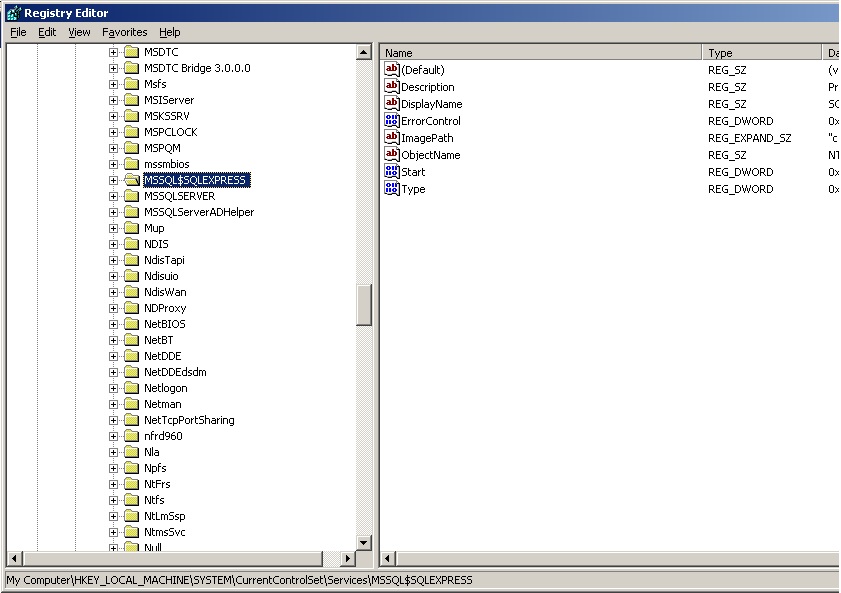Open the Favorites menu
This screenshot has width=841, height=593.
(124, 32)
